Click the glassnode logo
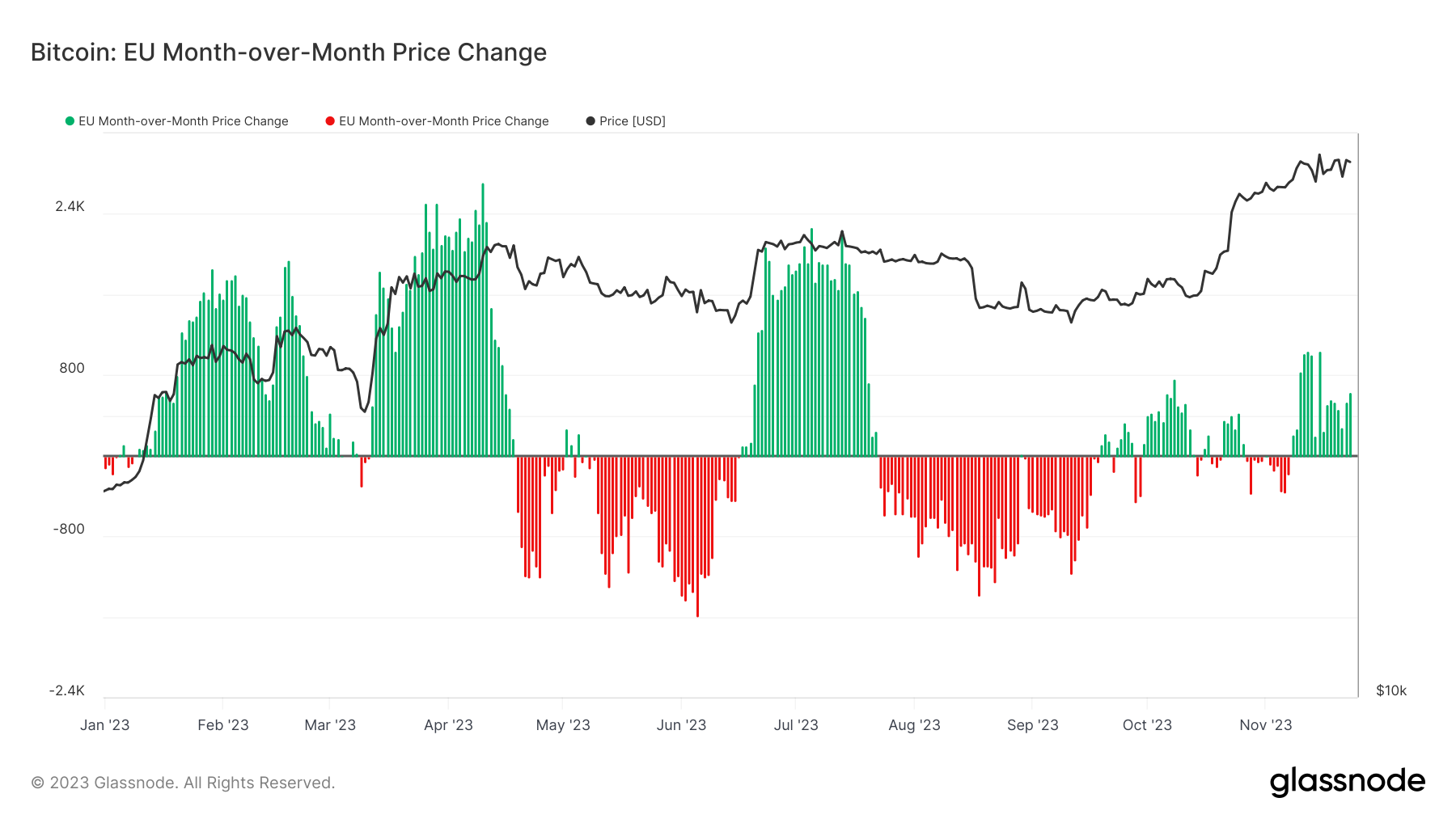Screen dimensions: 1456x819 pos(1347,782)
